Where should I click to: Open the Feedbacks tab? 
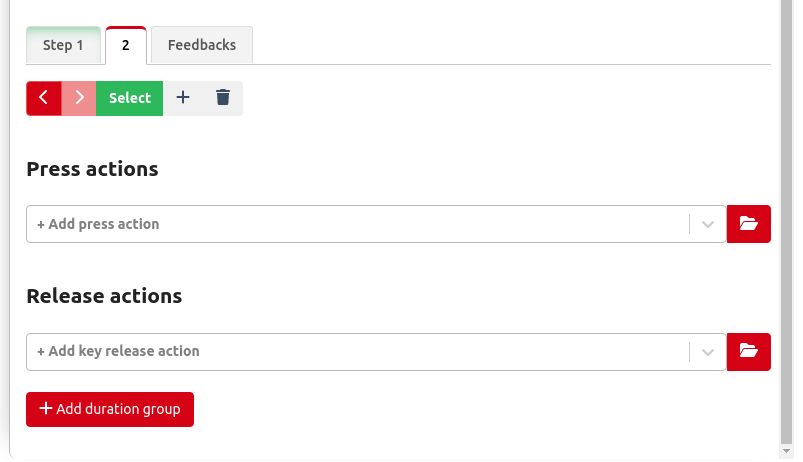click(202, 46)
